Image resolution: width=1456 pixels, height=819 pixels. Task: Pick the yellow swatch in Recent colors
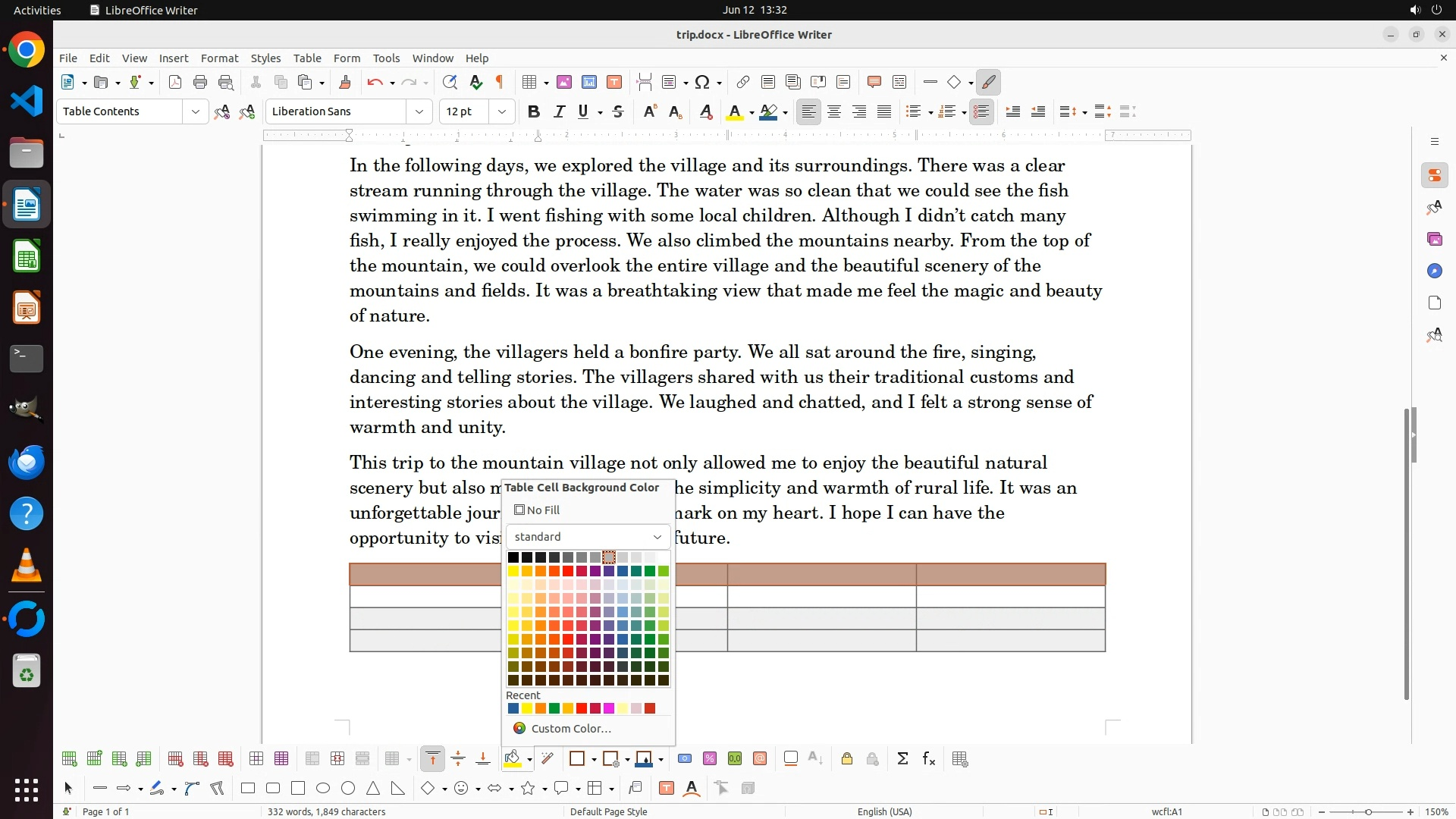point(527,709)
